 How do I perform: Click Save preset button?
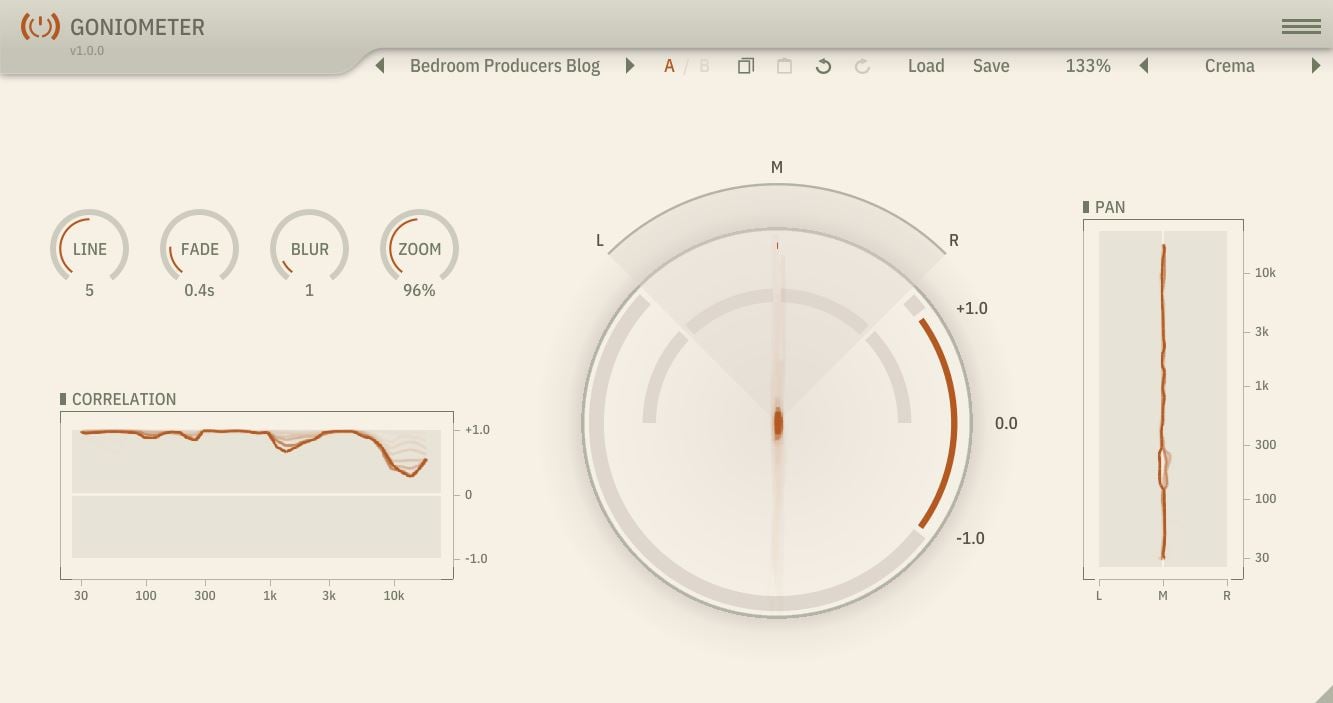tap(991, 66)
